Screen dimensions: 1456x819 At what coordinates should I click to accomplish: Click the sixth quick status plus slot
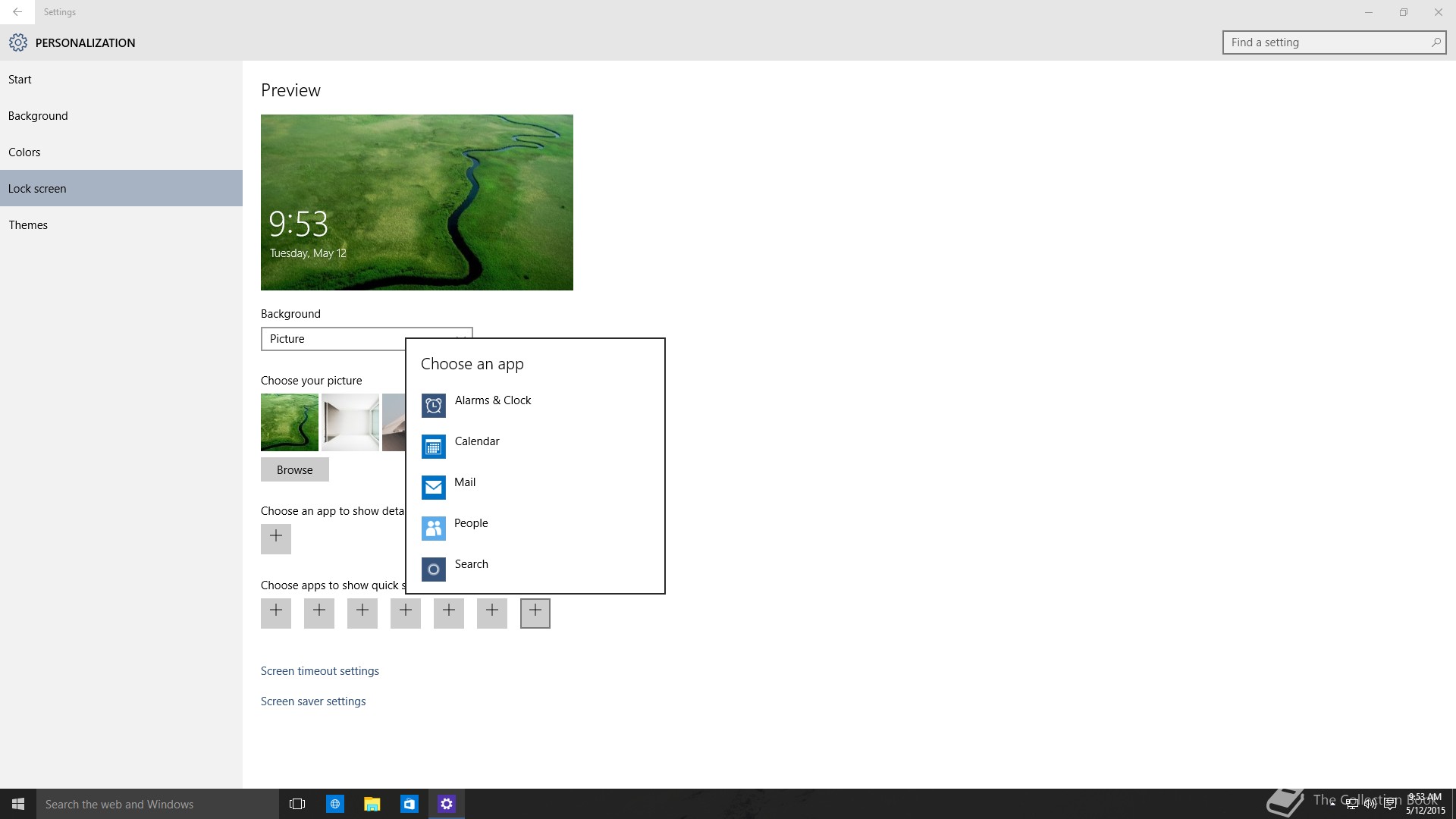492,613
